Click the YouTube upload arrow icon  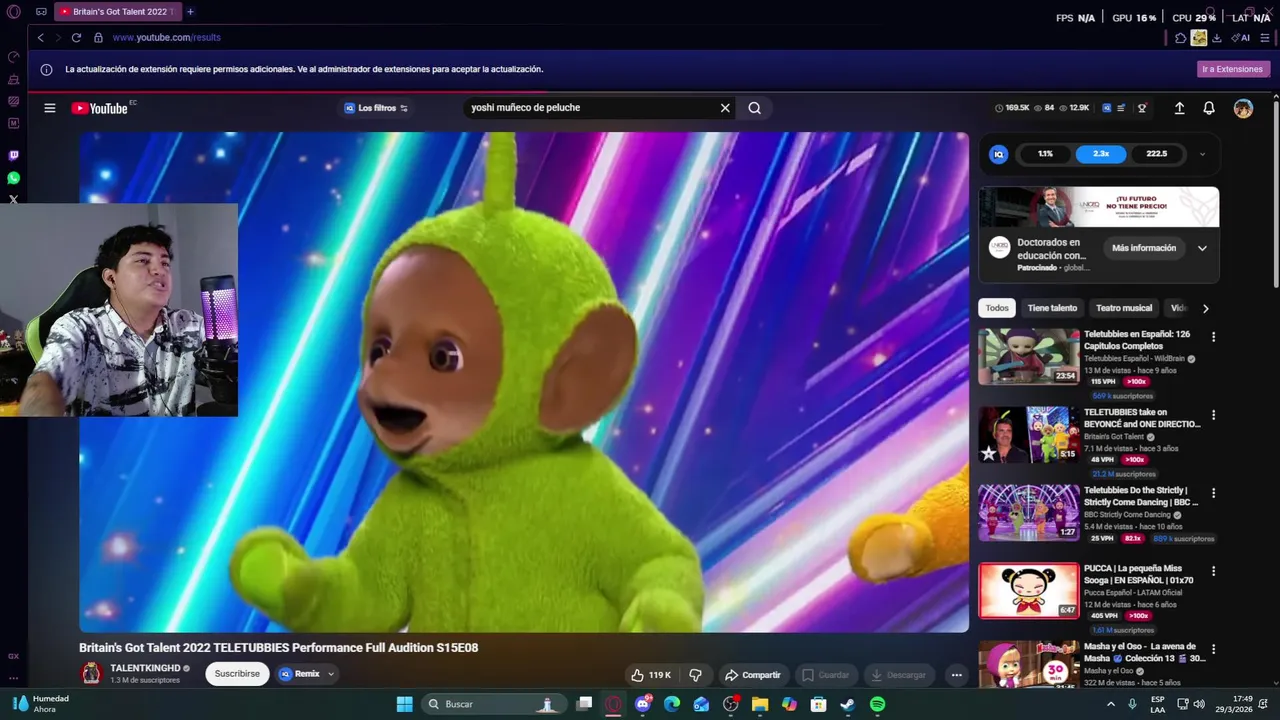1179,108
